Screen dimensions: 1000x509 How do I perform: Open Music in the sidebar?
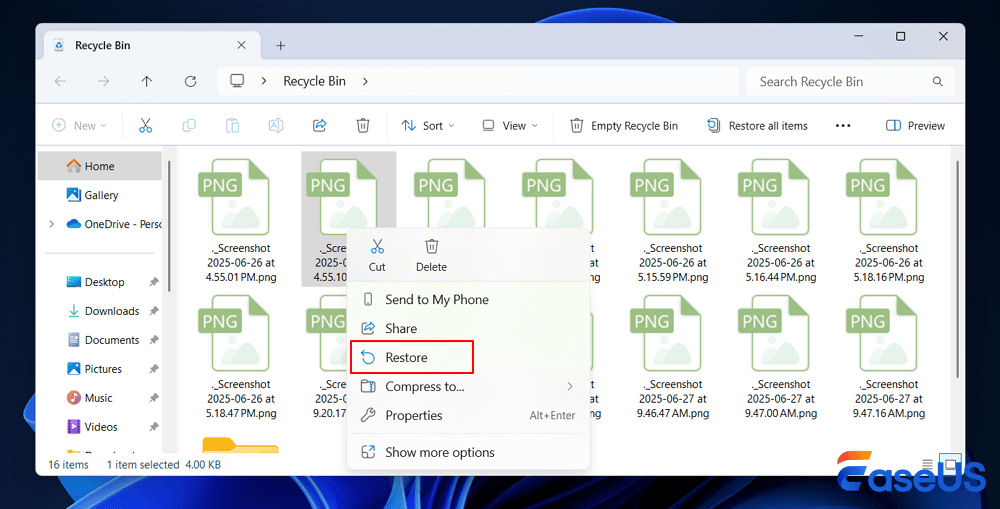100,398
